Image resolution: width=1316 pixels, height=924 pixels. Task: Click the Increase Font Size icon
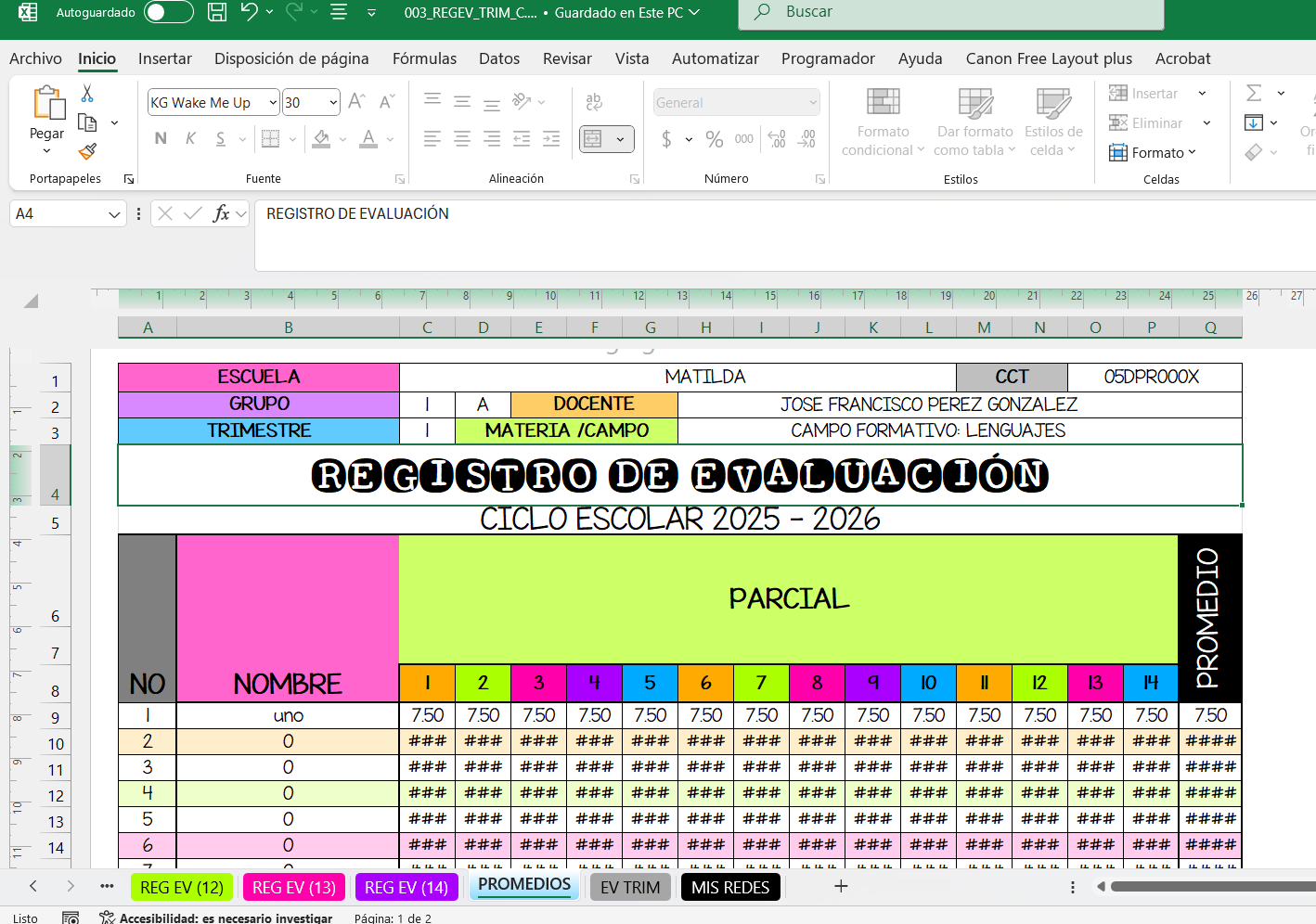[x=356, y=102]
